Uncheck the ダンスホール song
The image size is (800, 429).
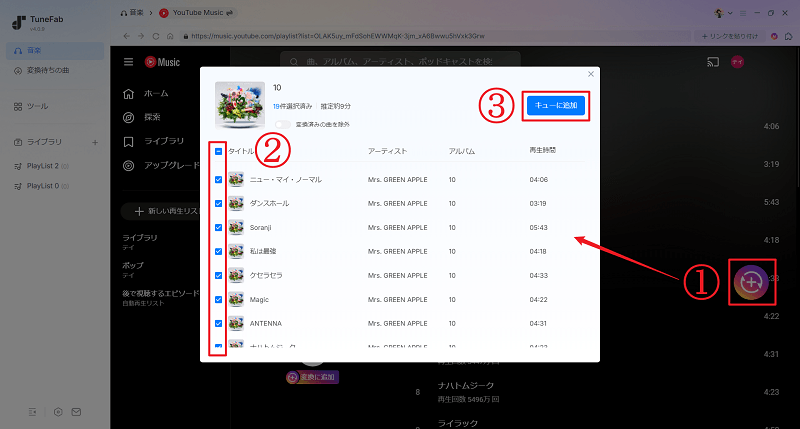click(x=218, y=204)
